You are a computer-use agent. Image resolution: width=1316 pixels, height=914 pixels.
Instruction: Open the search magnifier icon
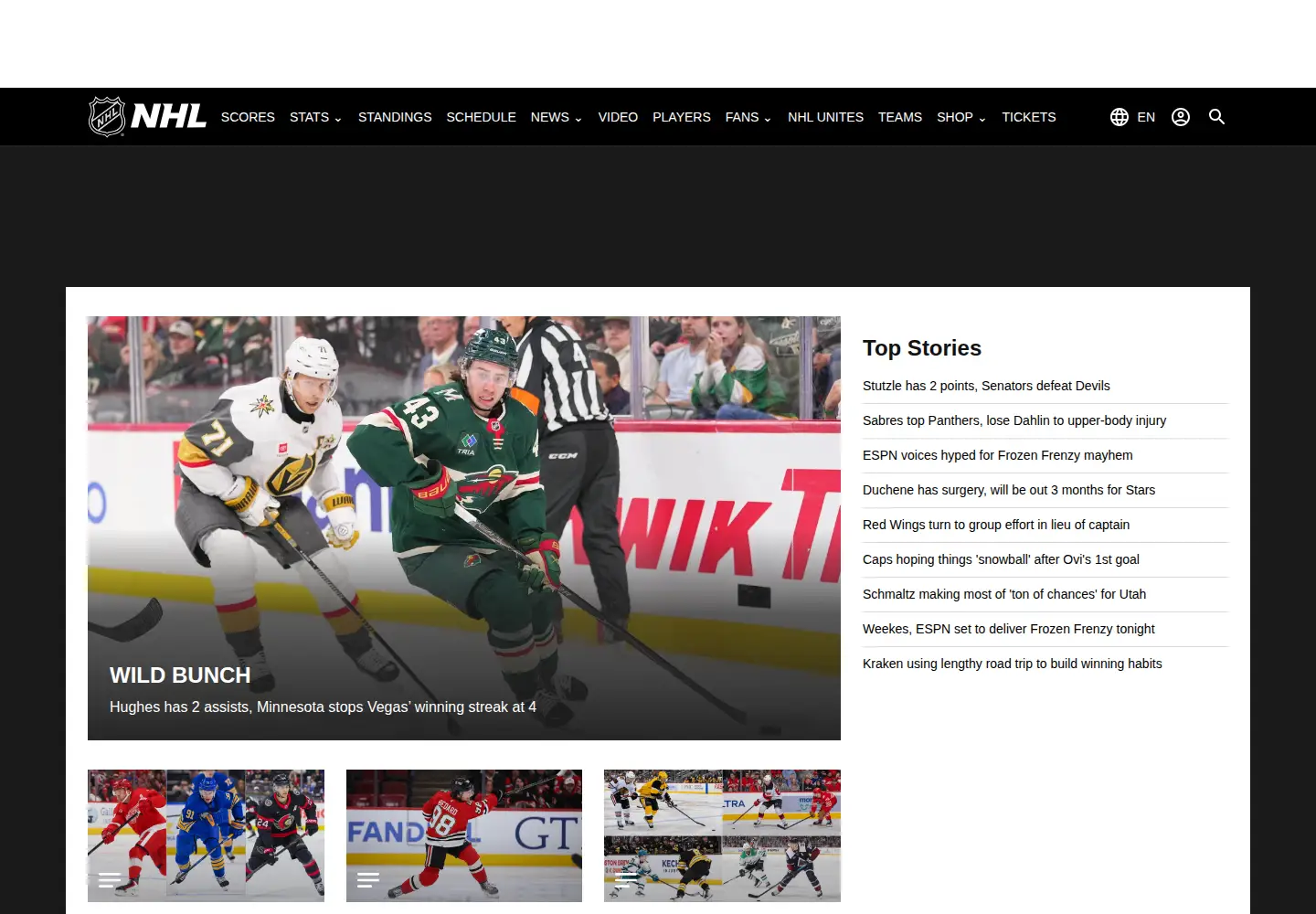tap(1216, 116)
